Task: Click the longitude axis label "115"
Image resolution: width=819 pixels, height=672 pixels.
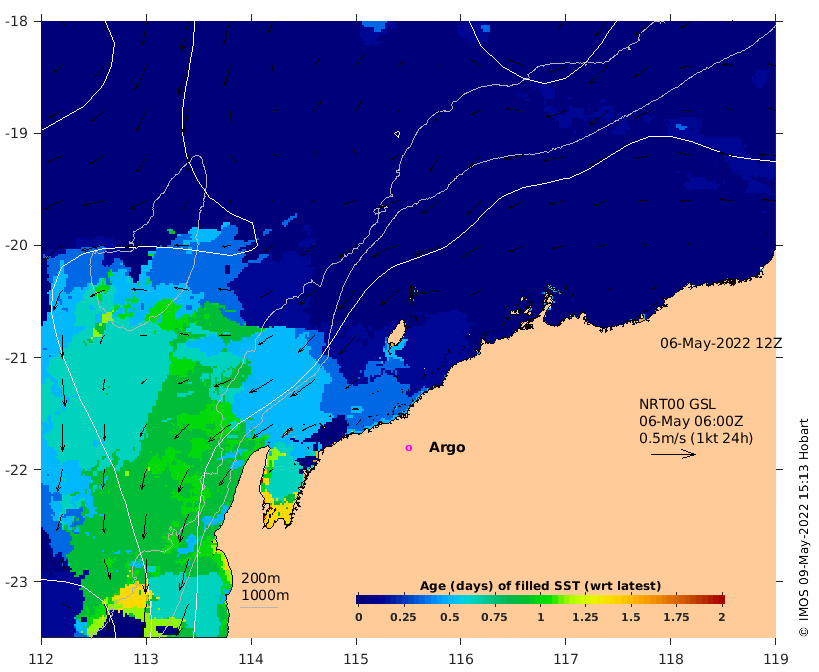Action: (x=356, y=659)
